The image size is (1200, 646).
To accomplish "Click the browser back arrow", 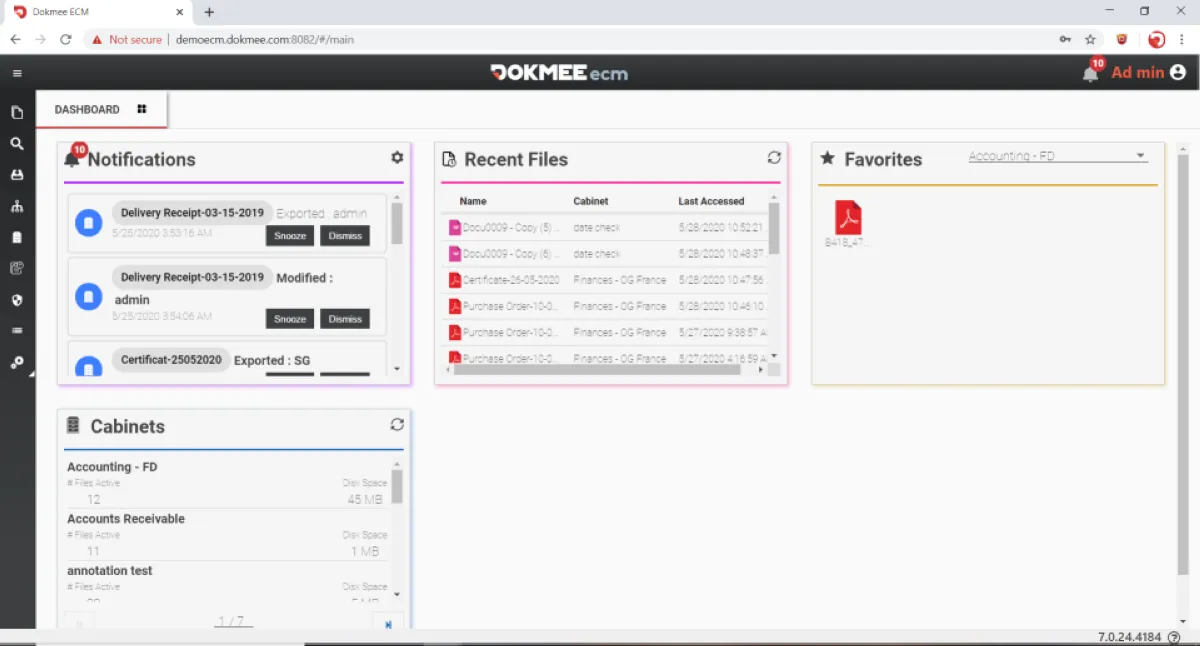I will coord(15,40).
